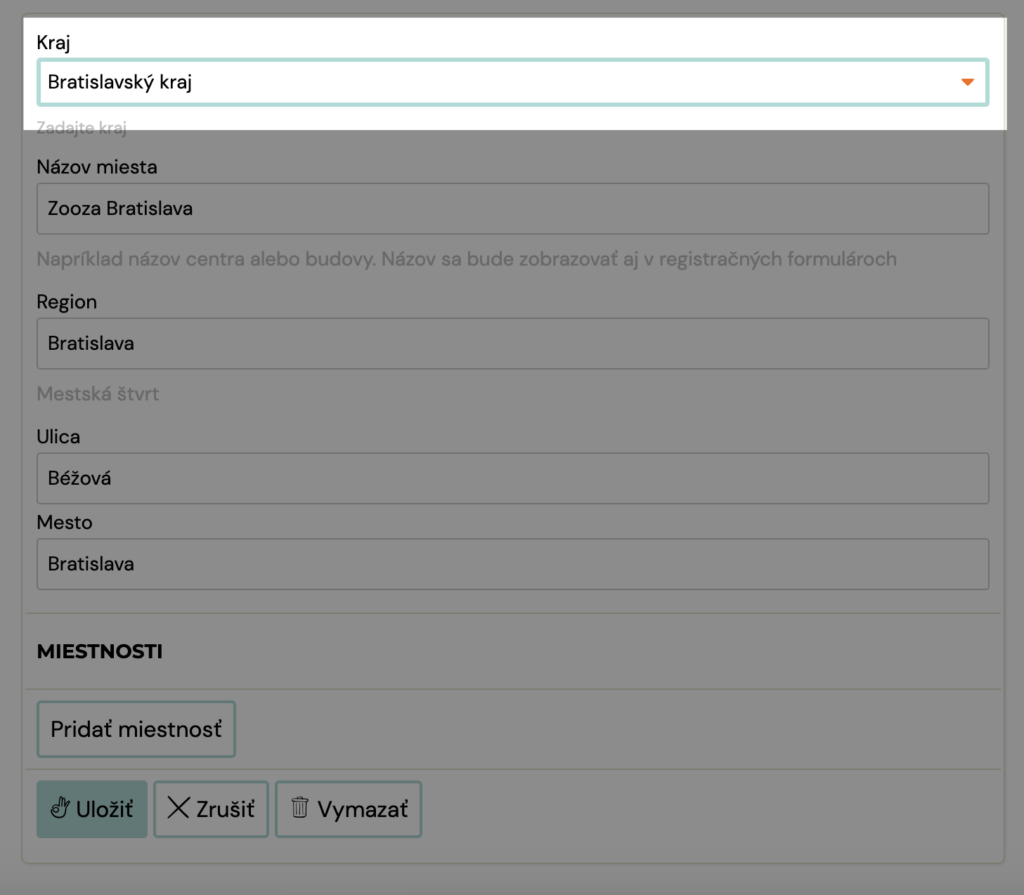Screen dimensions: 1024x895
Task: Click the Ulica field label
Action: tap(59, 436)
